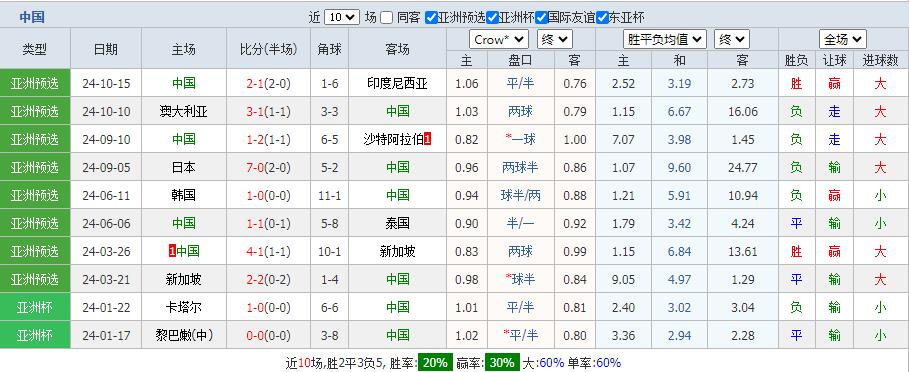Open the 0-0(0-0) score on 24-01-17
The width and height of the screenshot is (909, 372).
268,335
